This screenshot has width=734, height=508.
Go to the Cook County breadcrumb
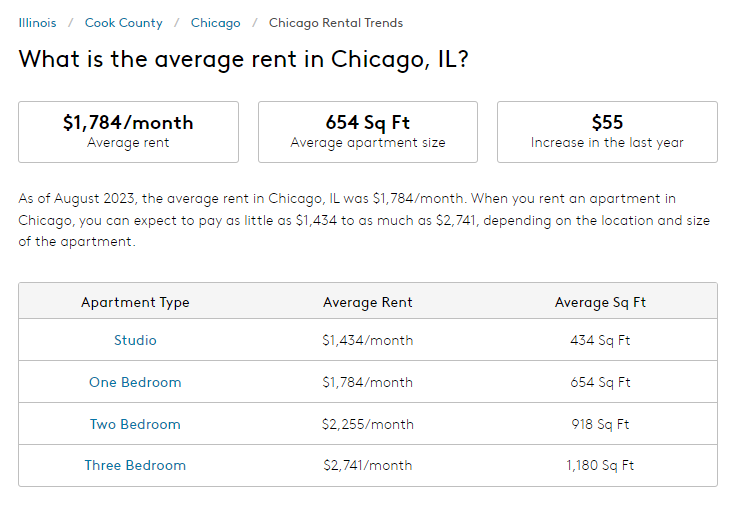coord(123,23)
